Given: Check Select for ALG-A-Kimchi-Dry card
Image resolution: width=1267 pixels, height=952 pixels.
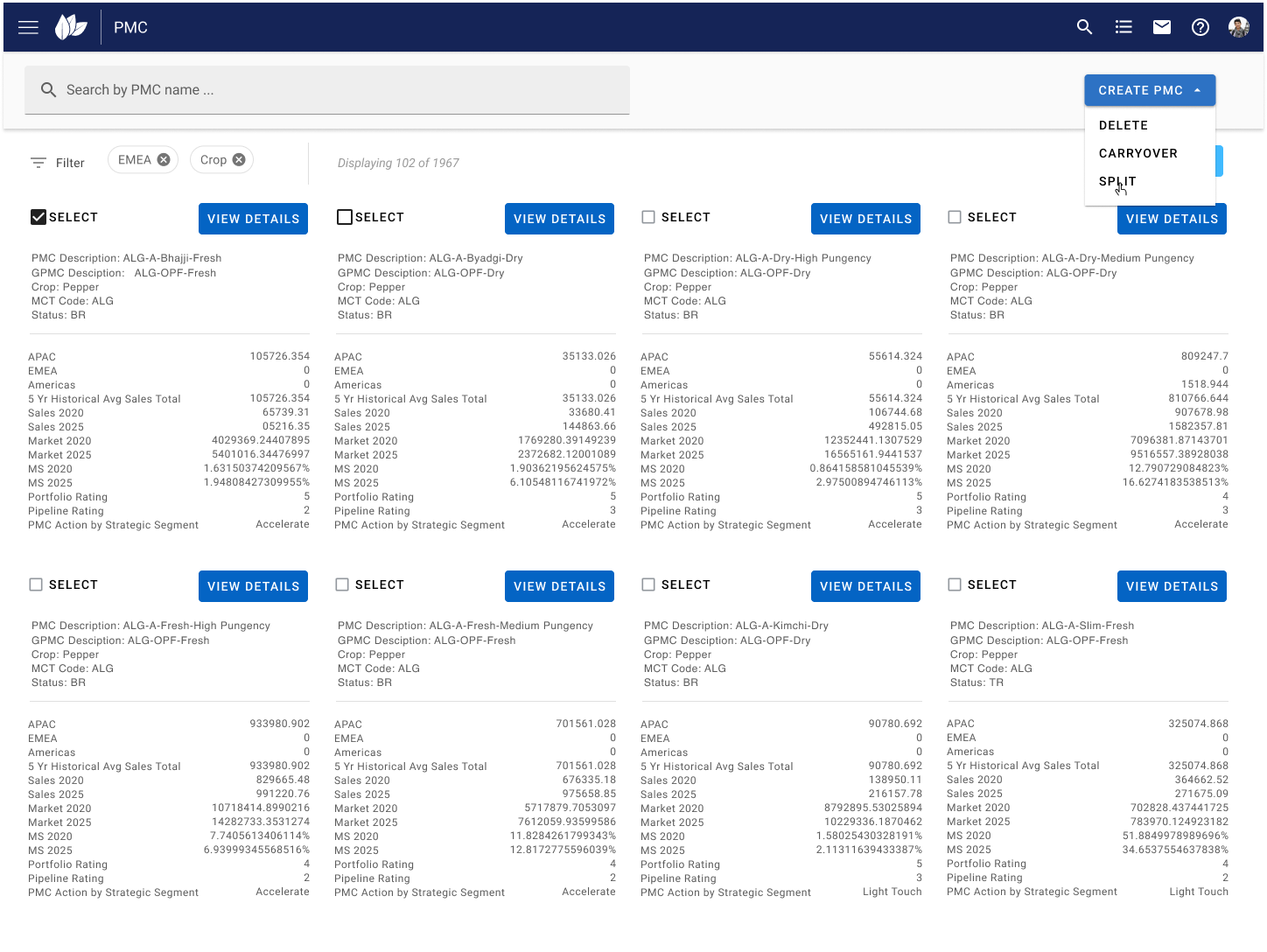Looking at the screenshot, I should coord(648,584).
